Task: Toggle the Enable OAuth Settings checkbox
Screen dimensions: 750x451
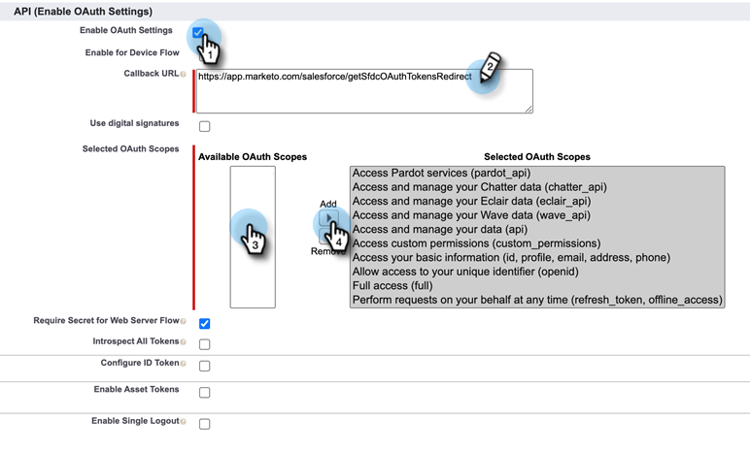Action: 198,33
